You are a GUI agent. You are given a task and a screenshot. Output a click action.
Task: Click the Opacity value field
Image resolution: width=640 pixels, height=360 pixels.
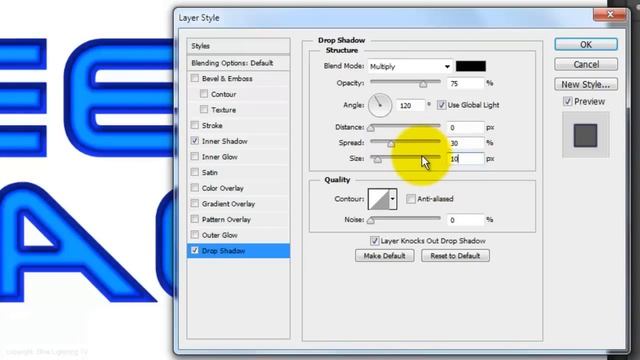pos(465,83)
